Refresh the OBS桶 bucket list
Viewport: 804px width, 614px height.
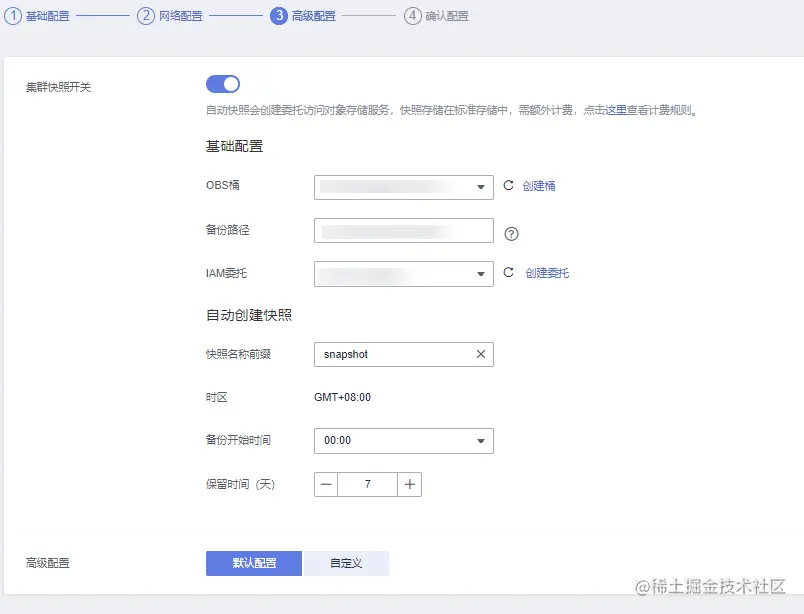point(510,186)
